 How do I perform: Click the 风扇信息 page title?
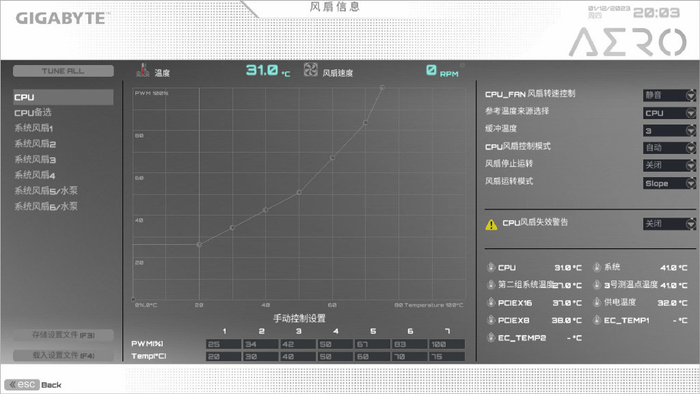(334, 7)
